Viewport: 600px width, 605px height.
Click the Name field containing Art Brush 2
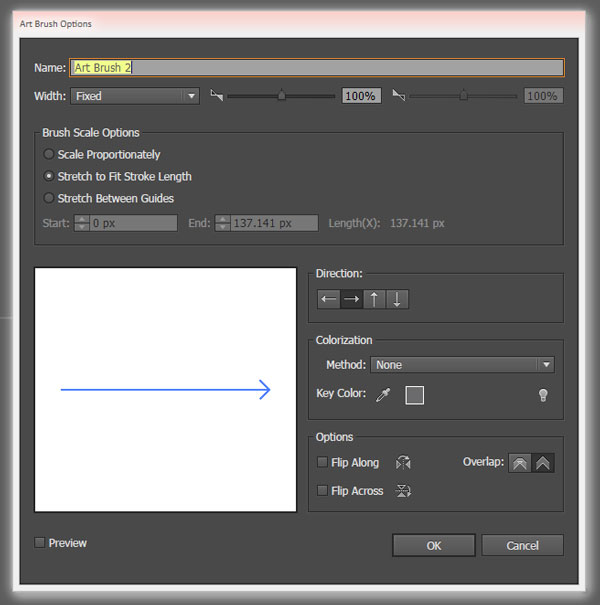coord(317,68)
